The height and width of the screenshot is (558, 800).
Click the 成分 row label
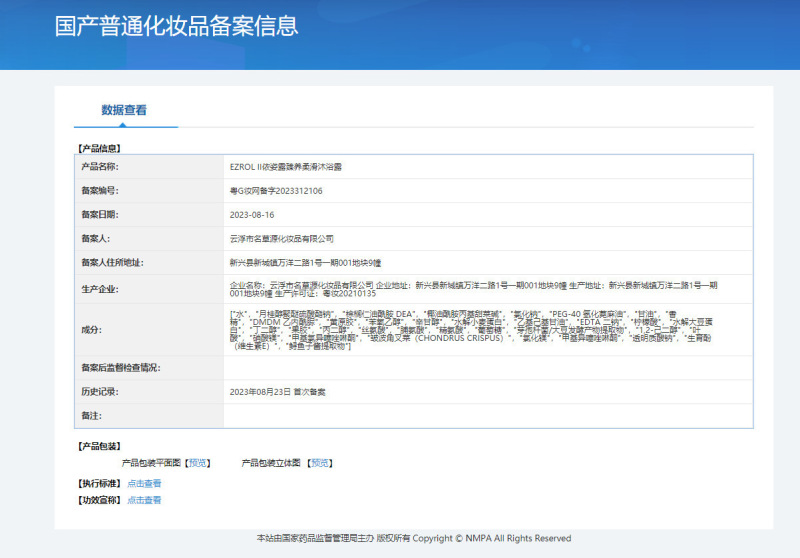click(91, 330)
